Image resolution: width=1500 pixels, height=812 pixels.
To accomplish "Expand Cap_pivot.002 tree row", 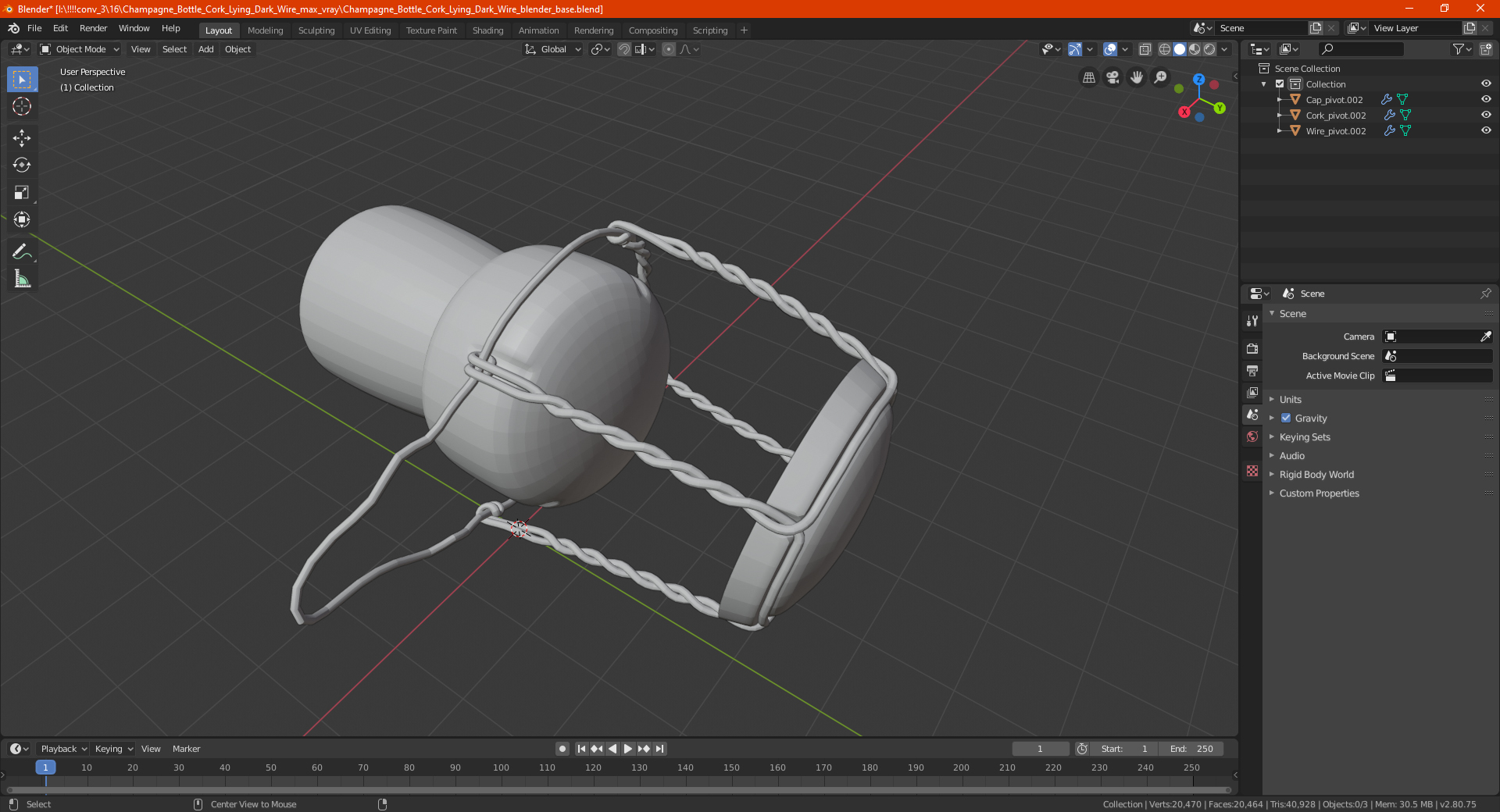I will click(x=1280, y=100).
